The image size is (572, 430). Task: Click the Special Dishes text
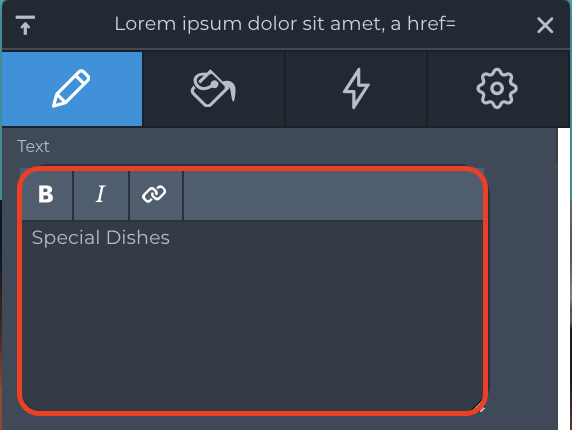101,238
